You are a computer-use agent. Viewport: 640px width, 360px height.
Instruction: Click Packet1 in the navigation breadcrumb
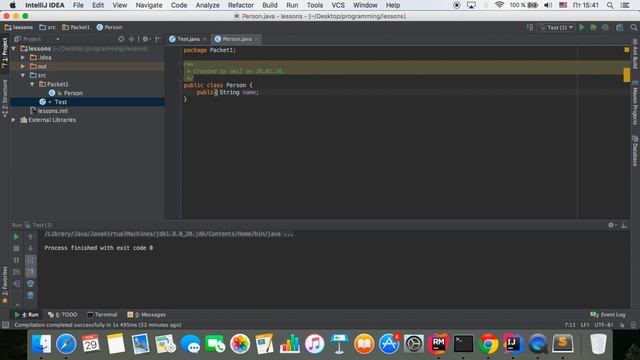point(76,27)
